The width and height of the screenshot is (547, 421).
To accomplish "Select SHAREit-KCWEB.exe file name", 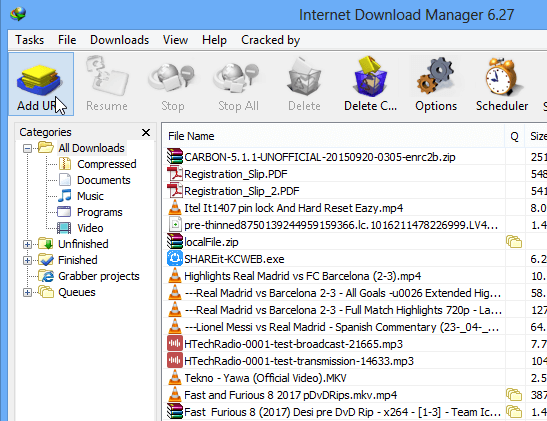I will coord(234,259).
